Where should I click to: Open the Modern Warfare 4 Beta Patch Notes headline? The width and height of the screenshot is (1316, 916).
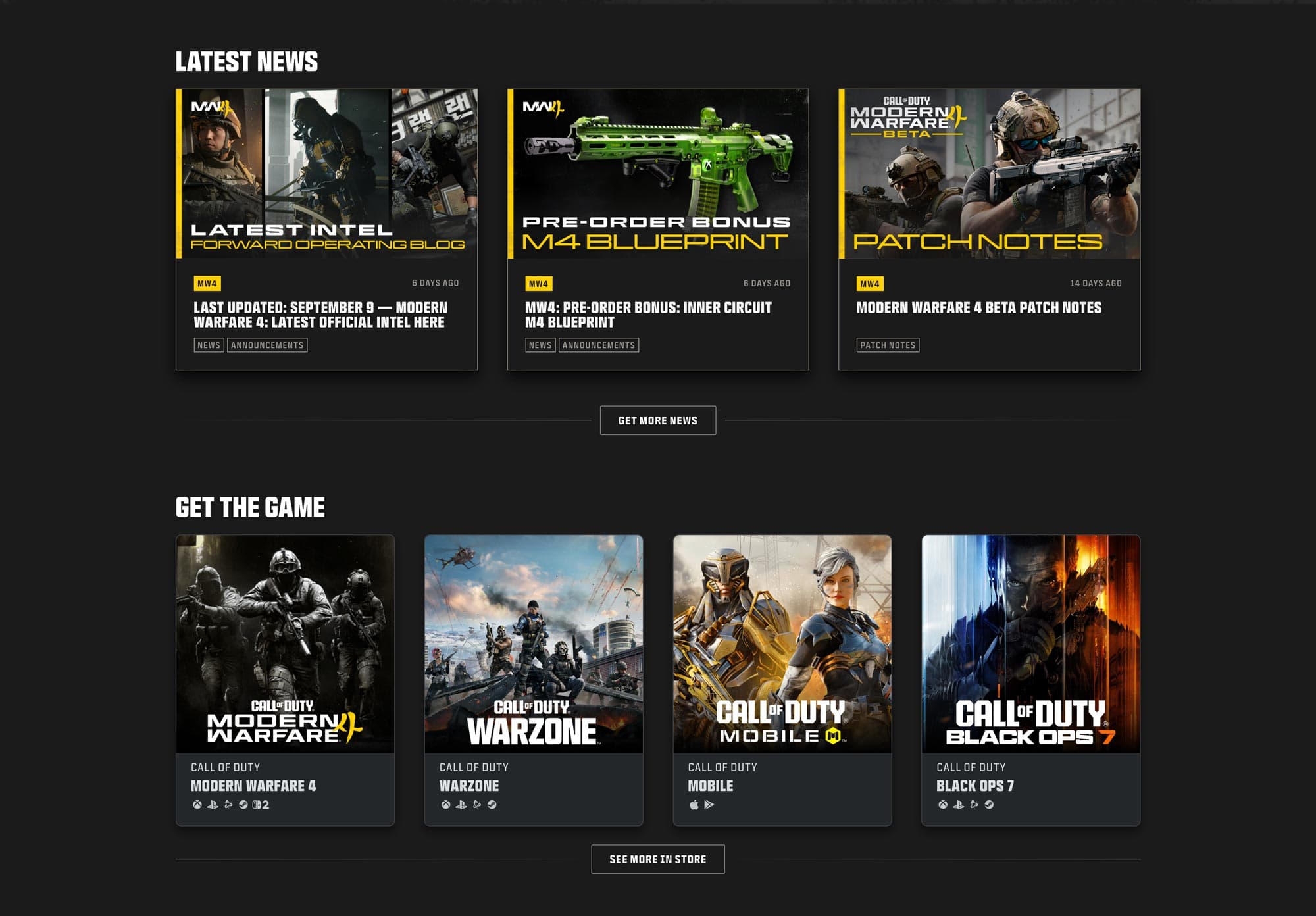[x=978, y=308]
